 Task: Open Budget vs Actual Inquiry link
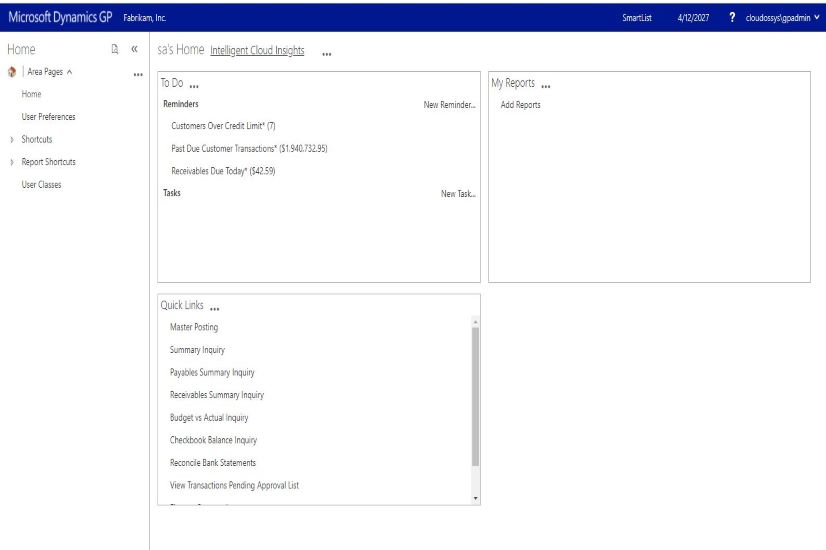pyautogui.click(x=209, y=418)
